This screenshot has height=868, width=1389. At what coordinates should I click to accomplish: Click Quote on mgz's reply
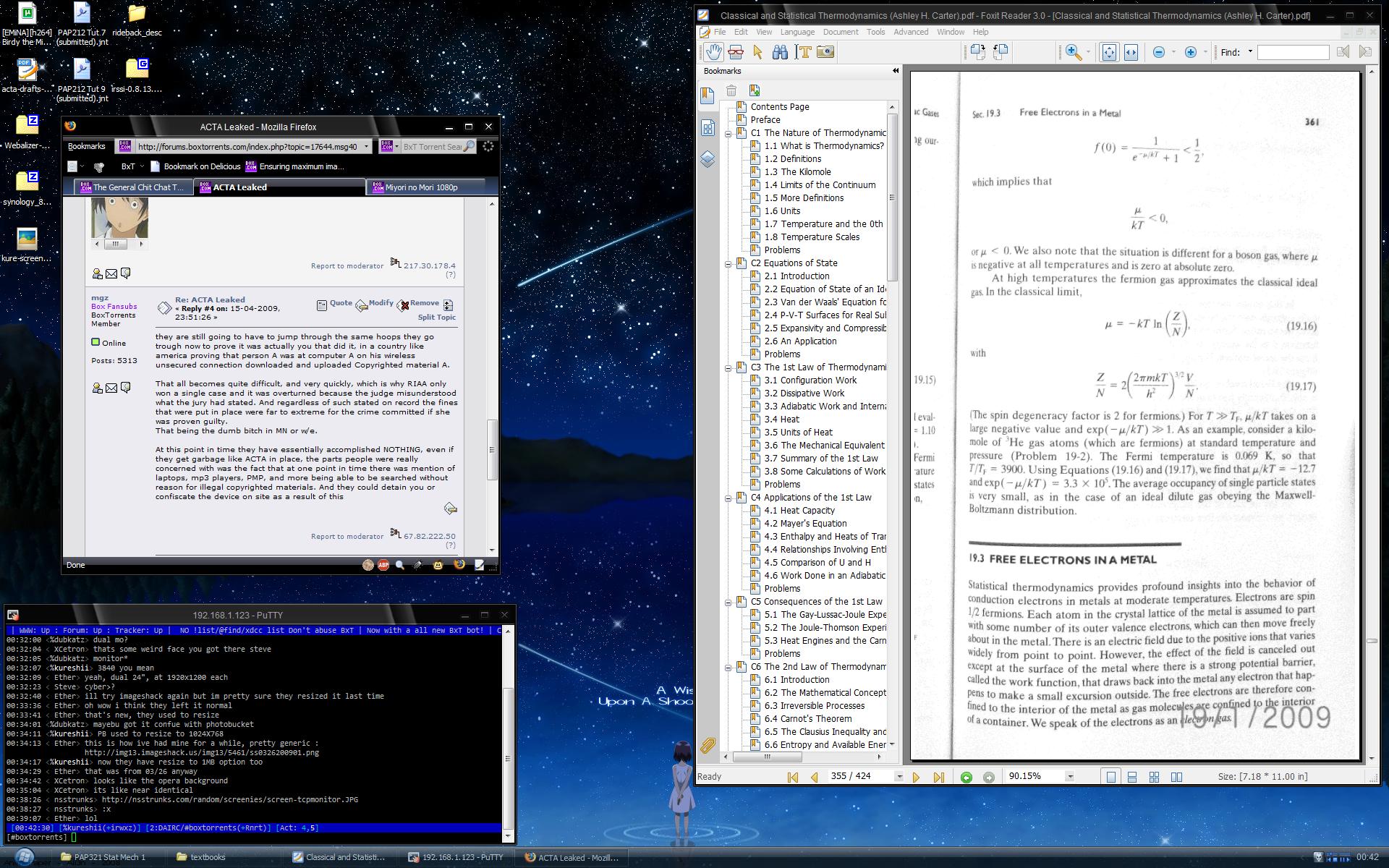(341, 304)
